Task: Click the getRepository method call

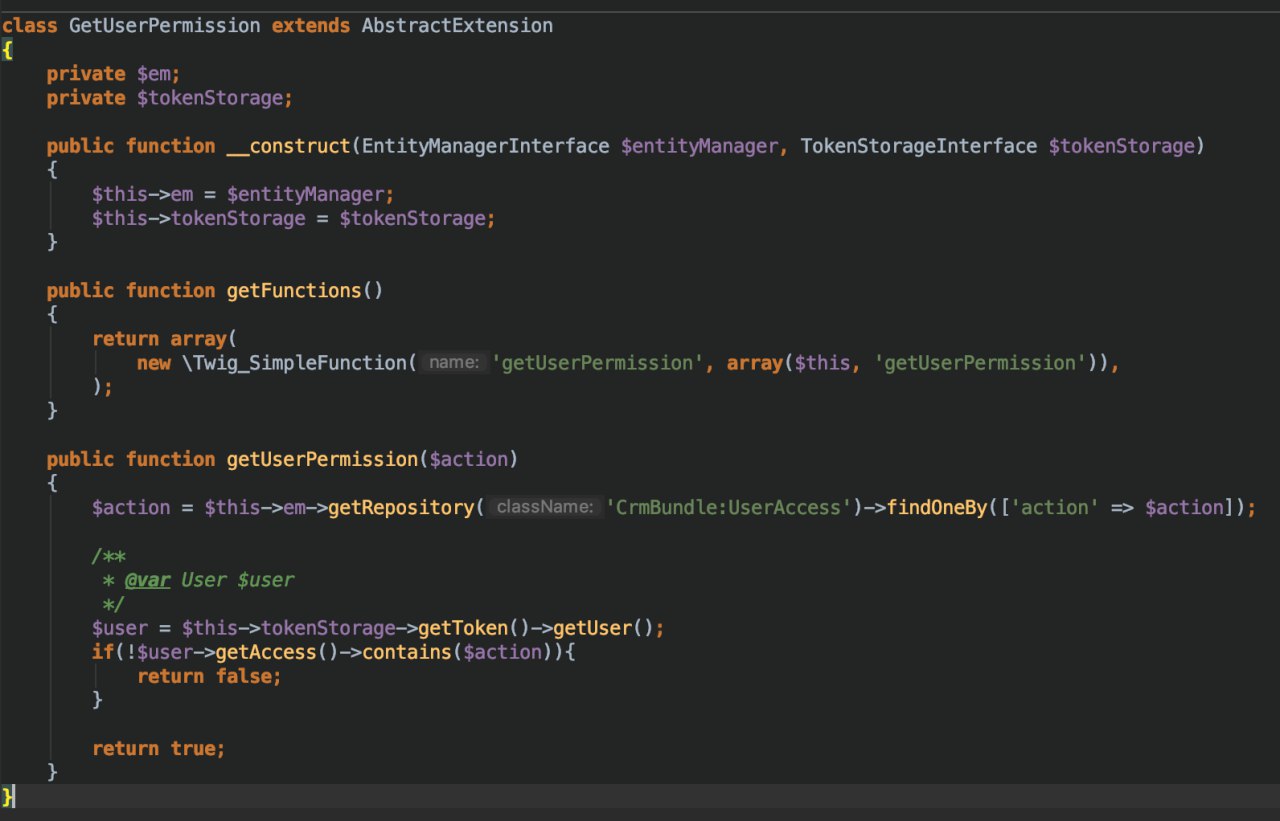Action: [x=400, y=507]
